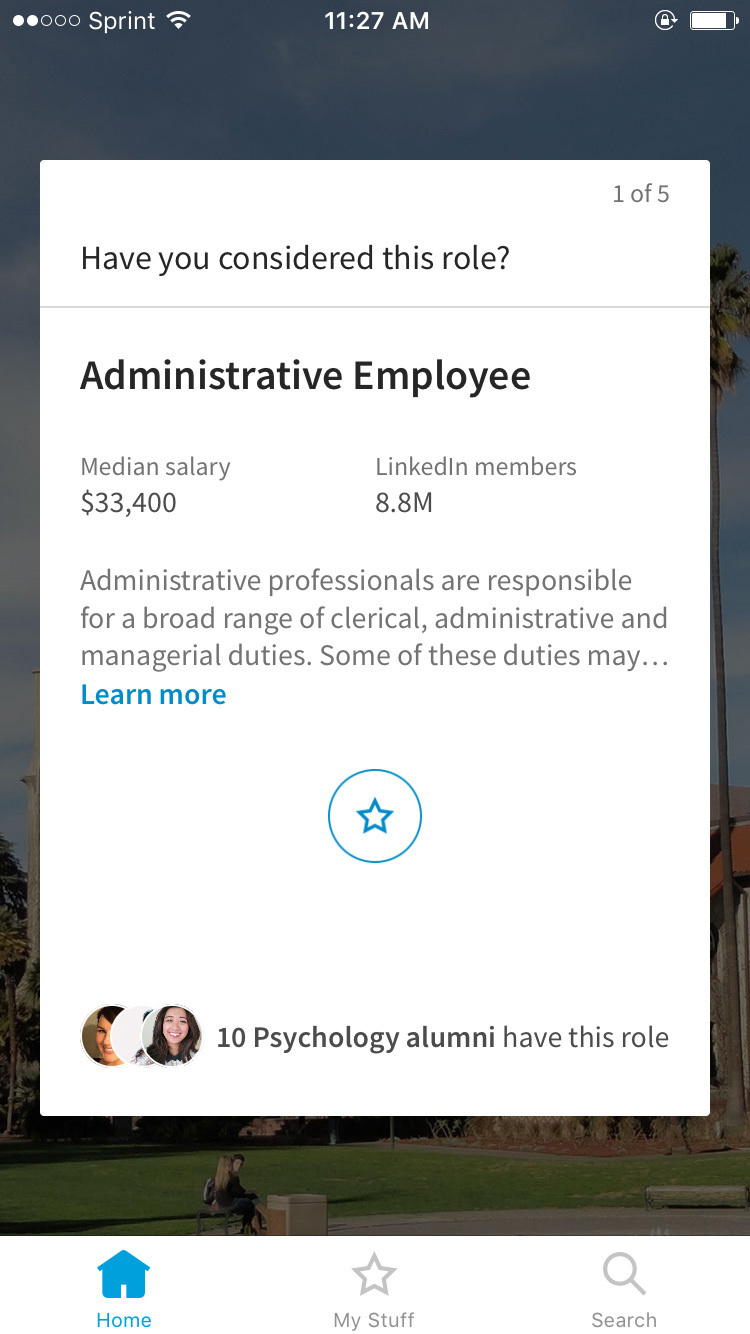The width and height of the screenshot is (750, 1334).
Task: Tap the battery icon in status bar
Action: [714, 21]
